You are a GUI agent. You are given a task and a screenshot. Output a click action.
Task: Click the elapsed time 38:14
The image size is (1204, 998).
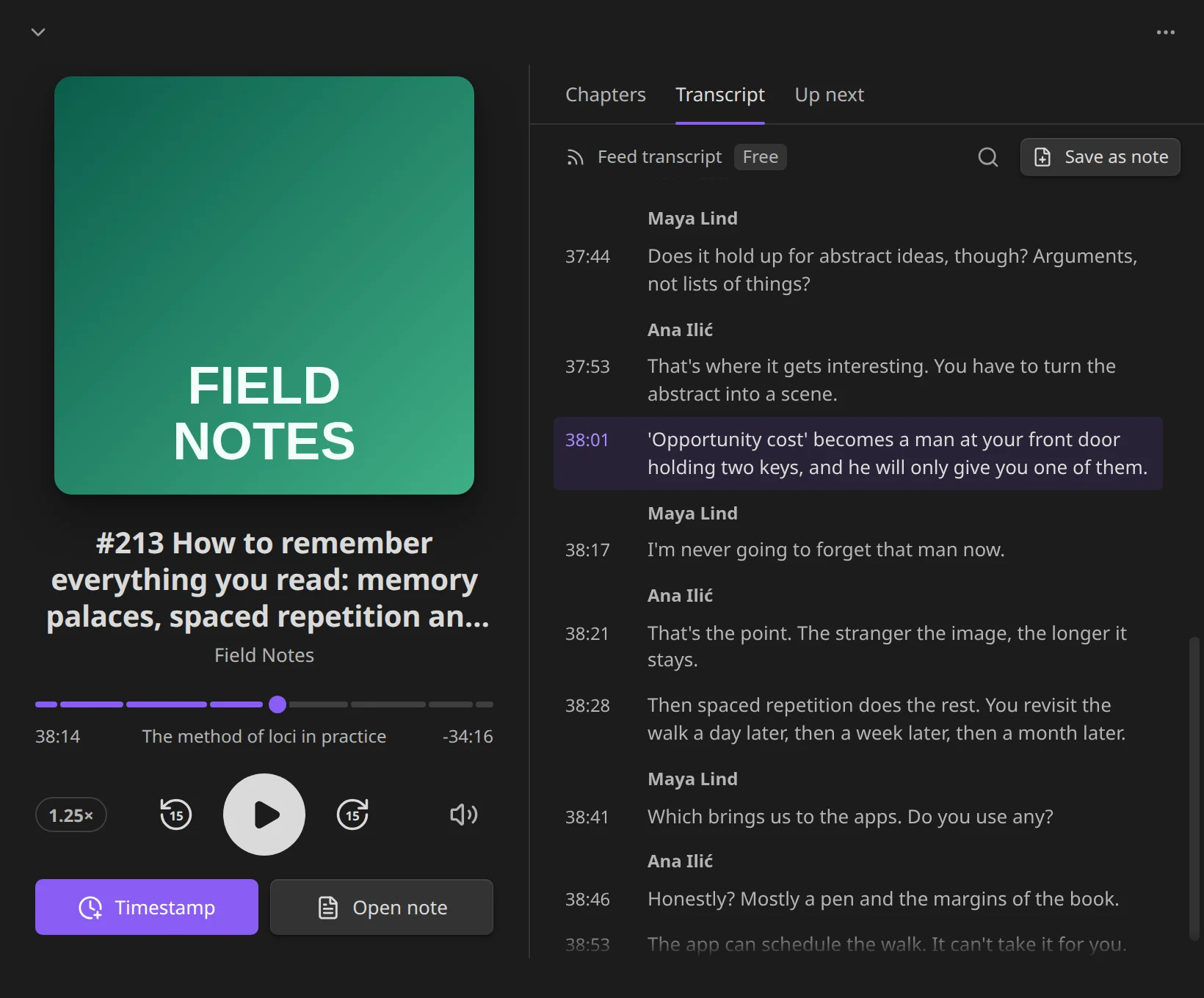[x=58, y=737]
